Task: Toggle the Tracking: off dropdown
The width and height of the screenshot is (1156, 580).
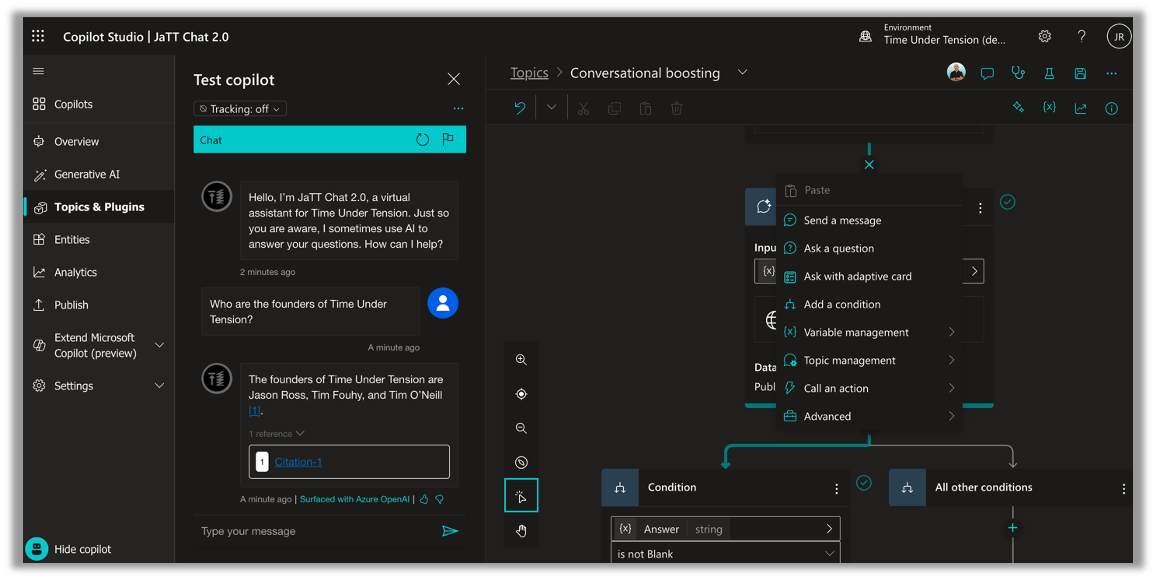Action: coord(240,108)
